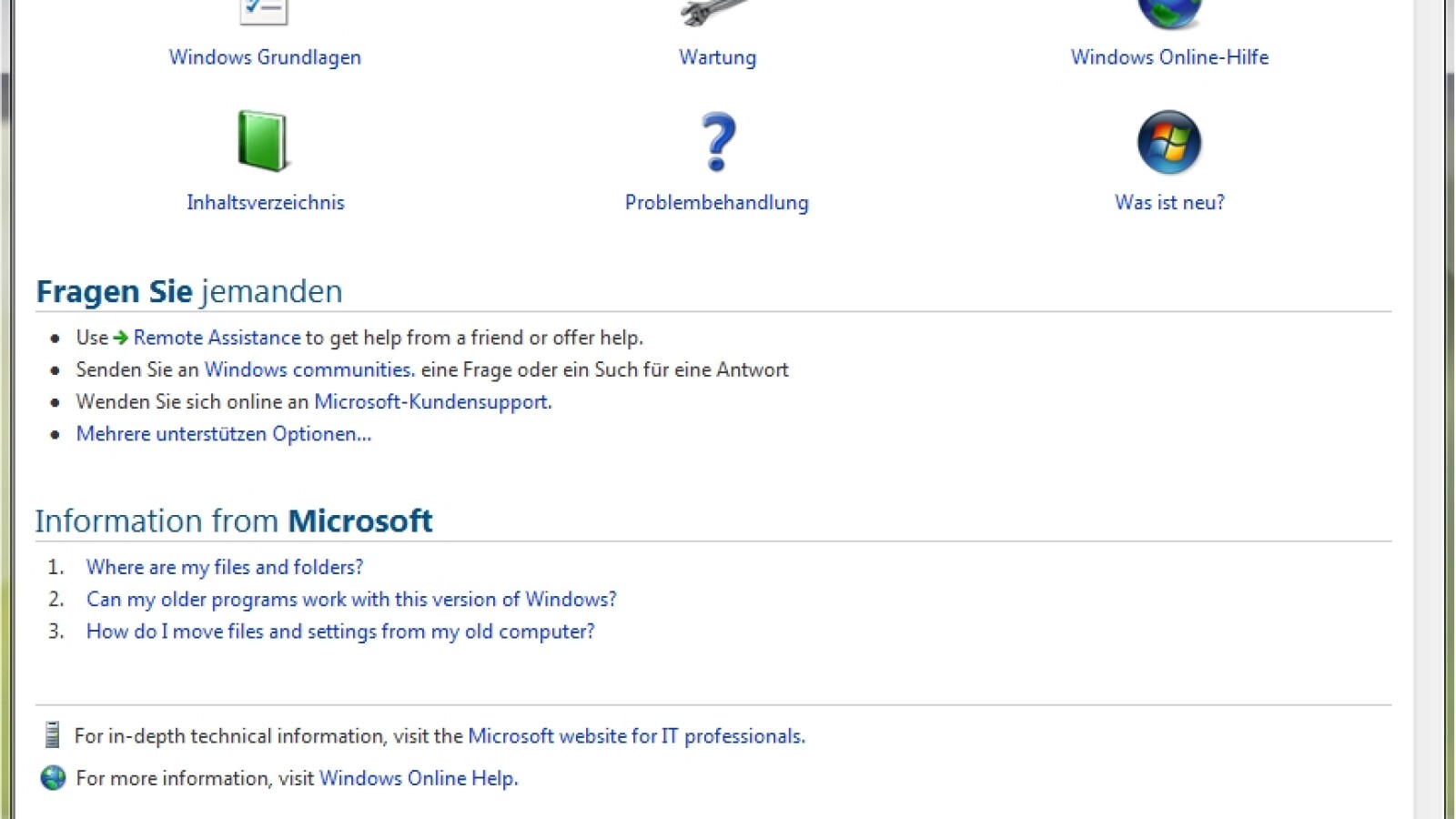Open 'Can my older programs work' question
Viewport: 1456px width, 819px height.
tap(351, 600)
